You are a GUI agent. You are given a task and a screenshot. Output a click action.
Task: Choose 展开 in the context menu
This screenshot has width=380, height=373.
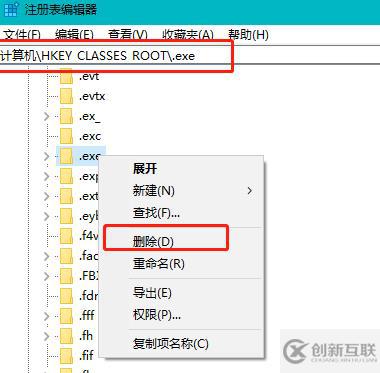[x=145, y=169]
